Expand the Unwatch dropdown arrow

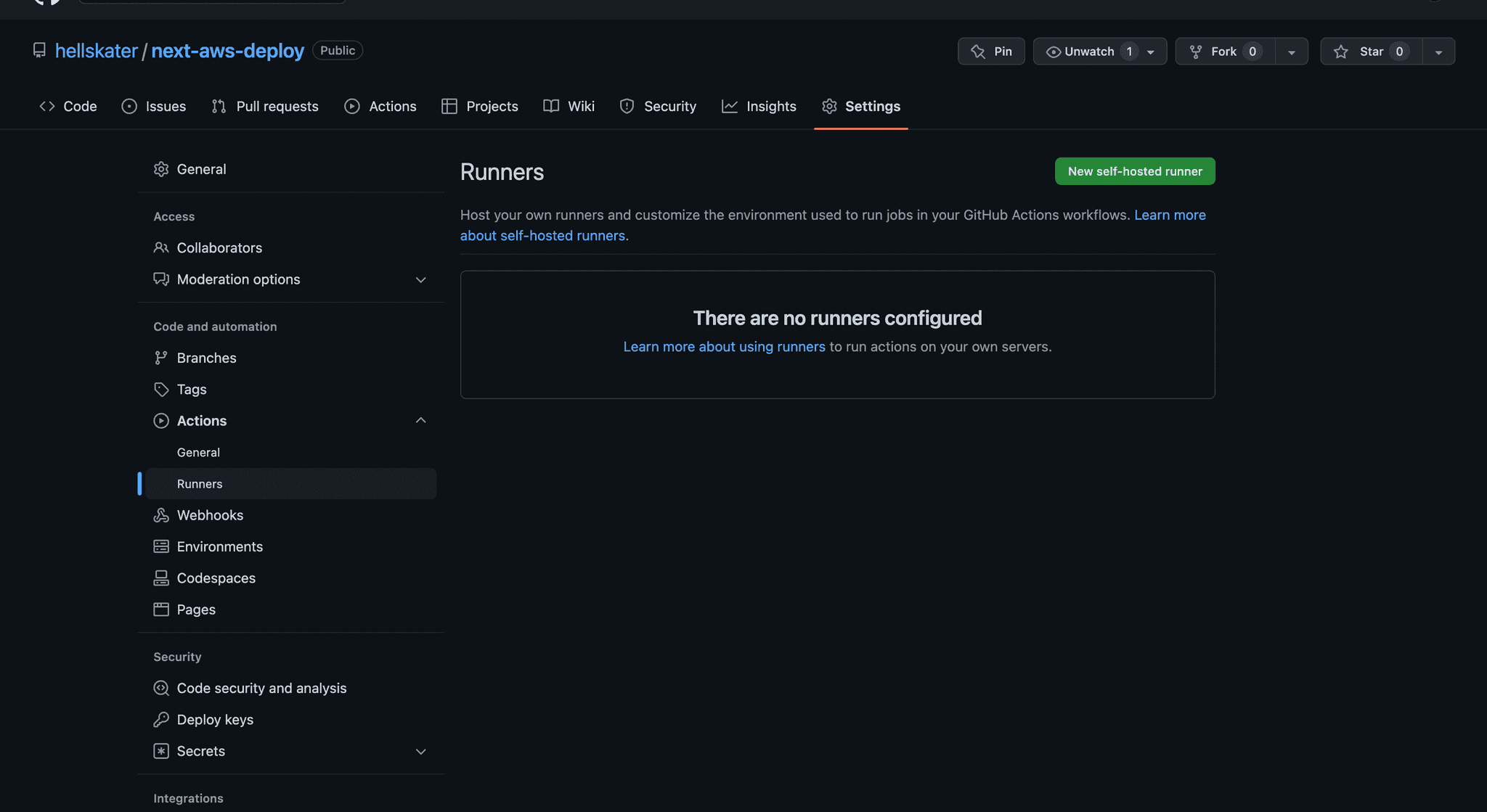(1149, 52)
